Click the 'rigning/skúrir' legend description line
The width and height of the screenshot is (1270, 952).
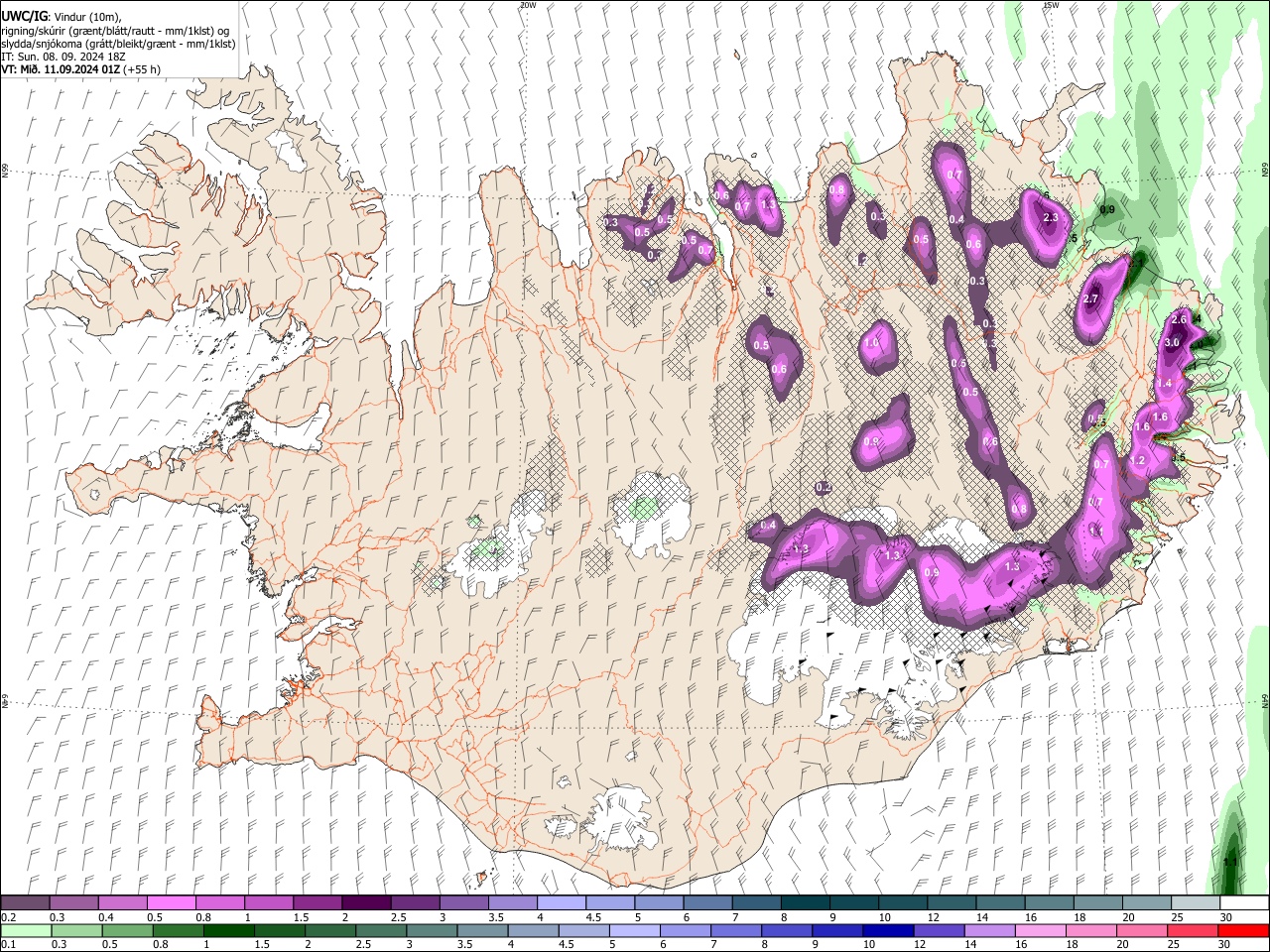[115, 31]
